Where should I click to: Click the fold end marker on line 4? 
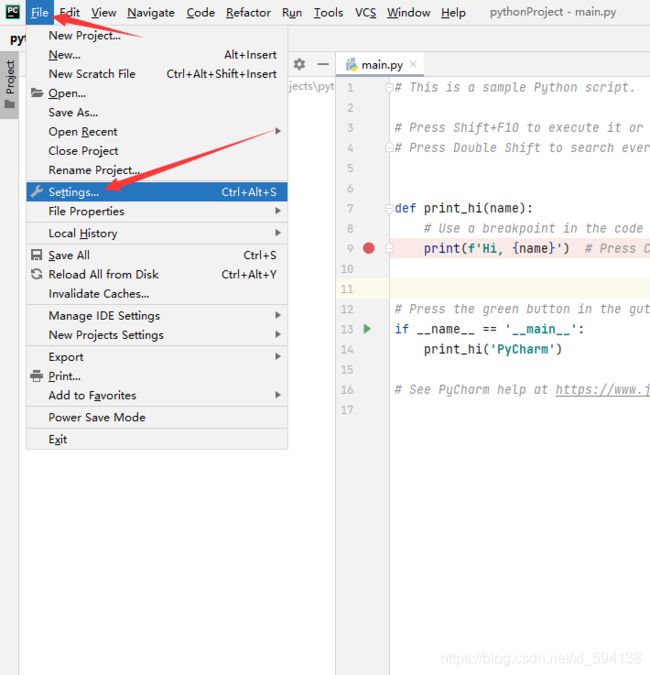tap(389, 148)
